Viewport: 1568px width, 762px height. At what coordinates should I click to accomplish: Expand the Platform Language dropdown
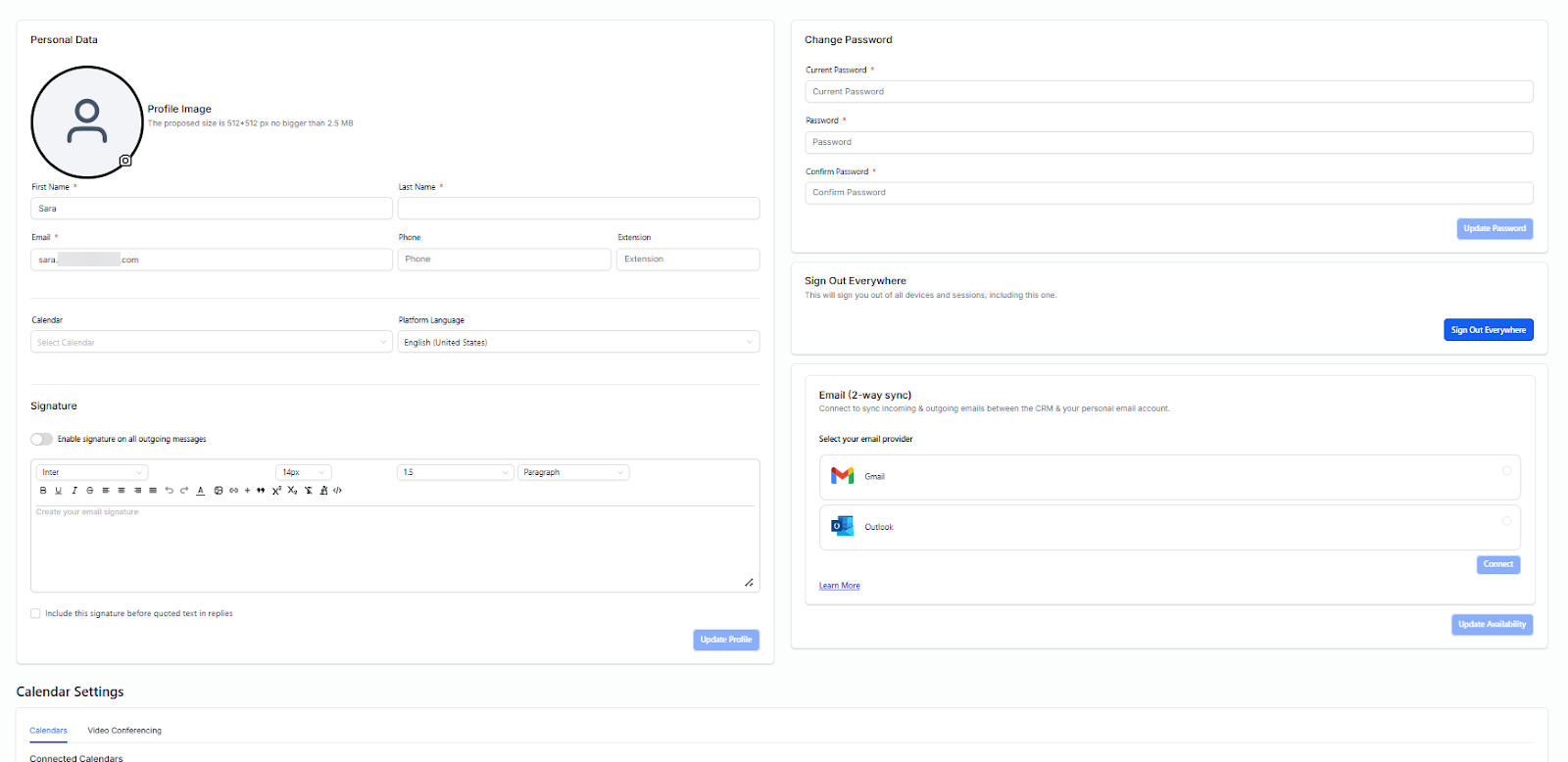pos(578,343)
